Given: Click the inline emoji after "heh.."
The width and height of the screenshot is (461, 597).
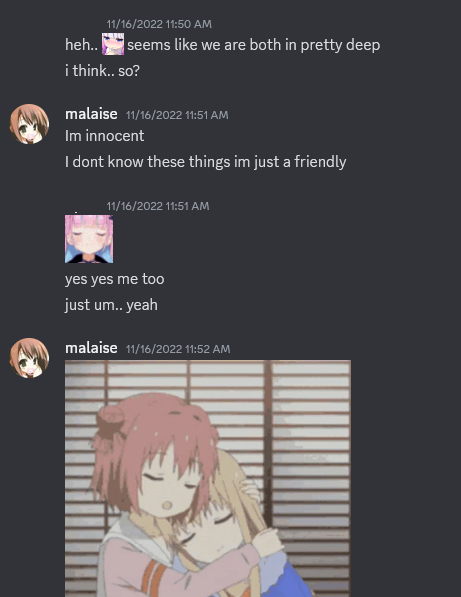Looking at the screenshot, I should [x=113, y=44].
